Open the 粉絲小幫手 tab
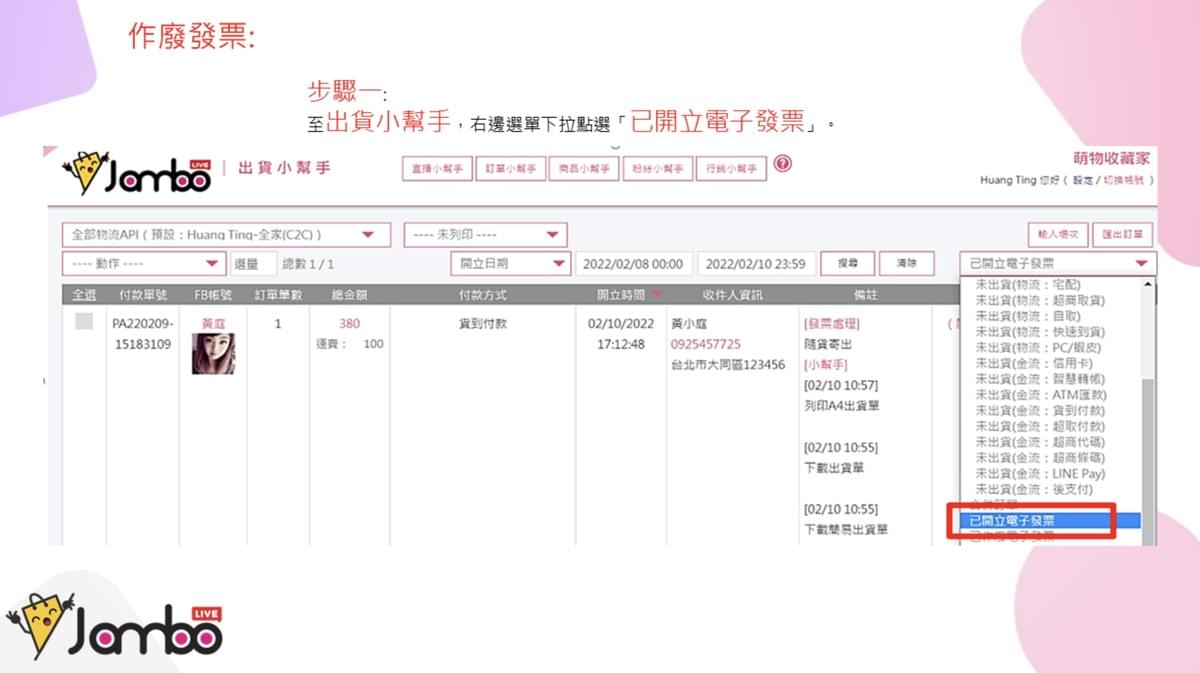 tap(658, 169)
